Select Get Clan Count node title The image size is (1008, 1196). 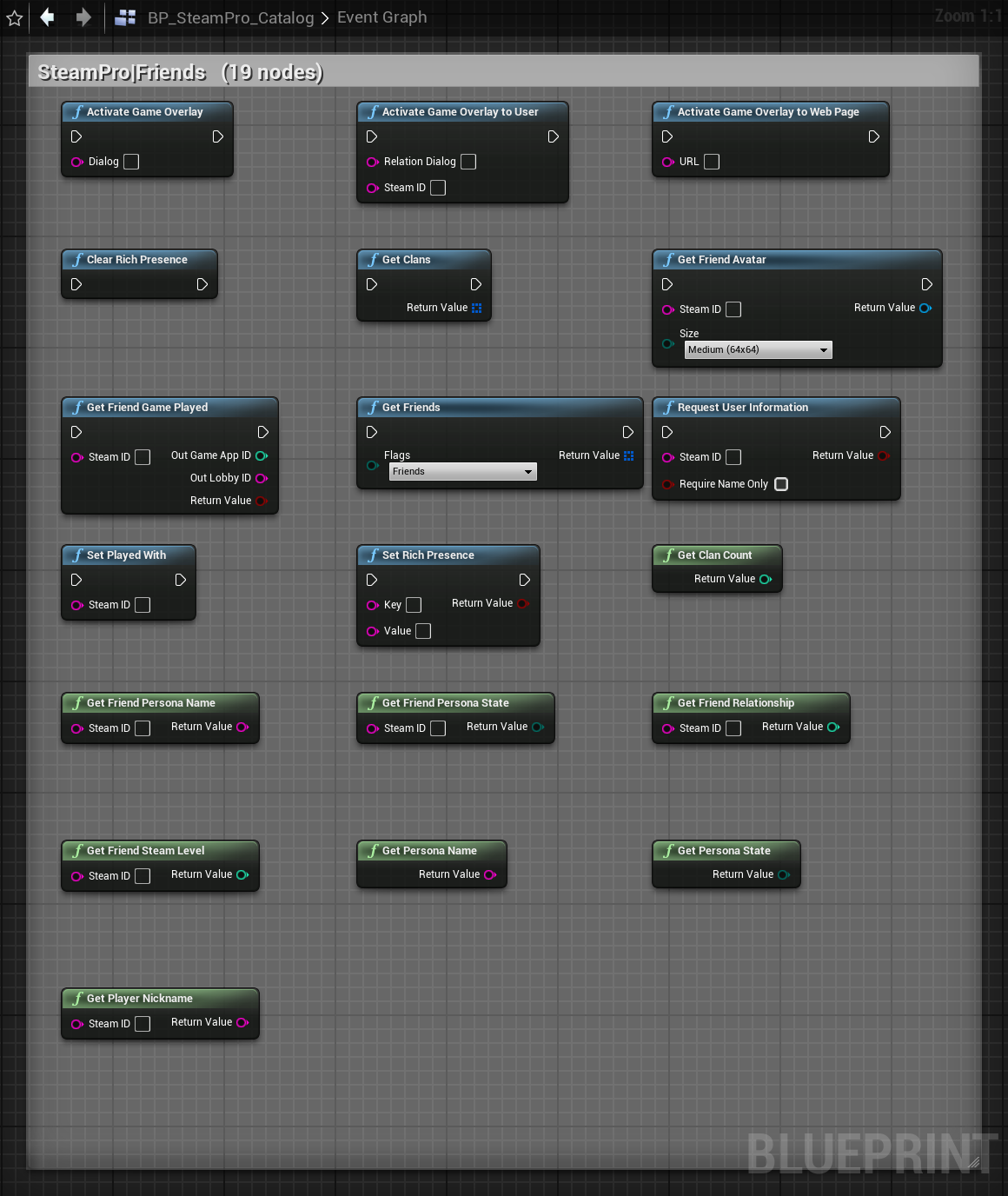point(714,555)
